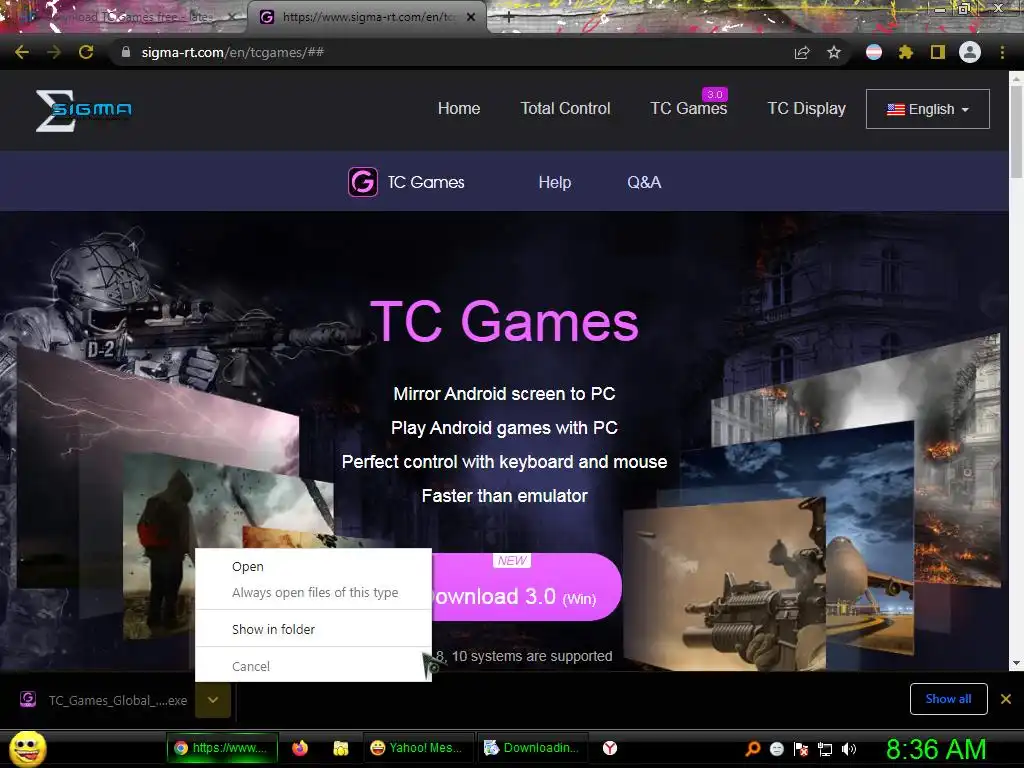The width and height of the screenshot is (1024, 768).
Task: Open Chrome's three-dot menu
Action: tap(1002, 52)
